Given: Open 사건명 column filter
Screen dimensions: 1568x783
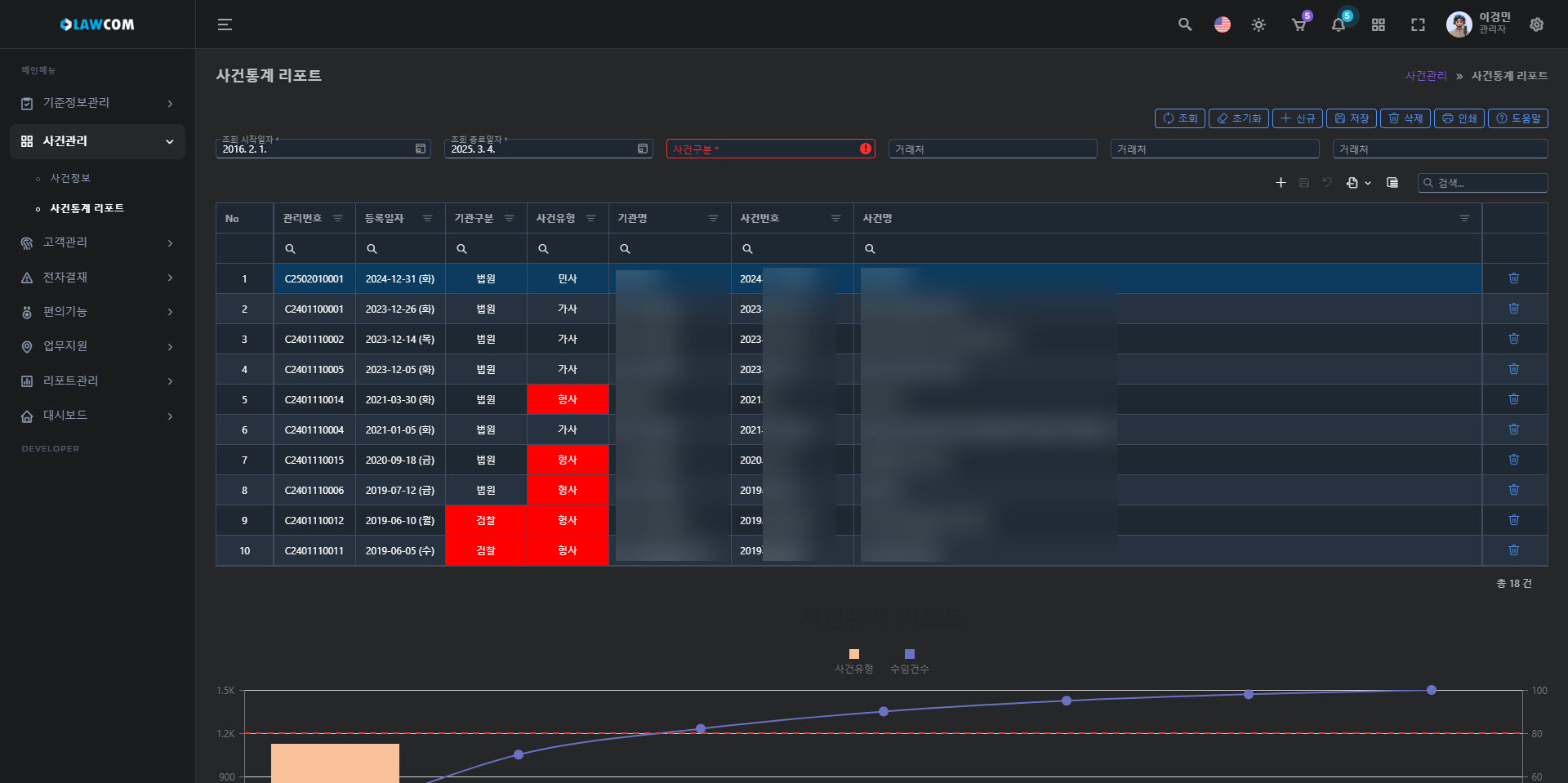Looking at the screenshot, I should (x=1464, y=218).
